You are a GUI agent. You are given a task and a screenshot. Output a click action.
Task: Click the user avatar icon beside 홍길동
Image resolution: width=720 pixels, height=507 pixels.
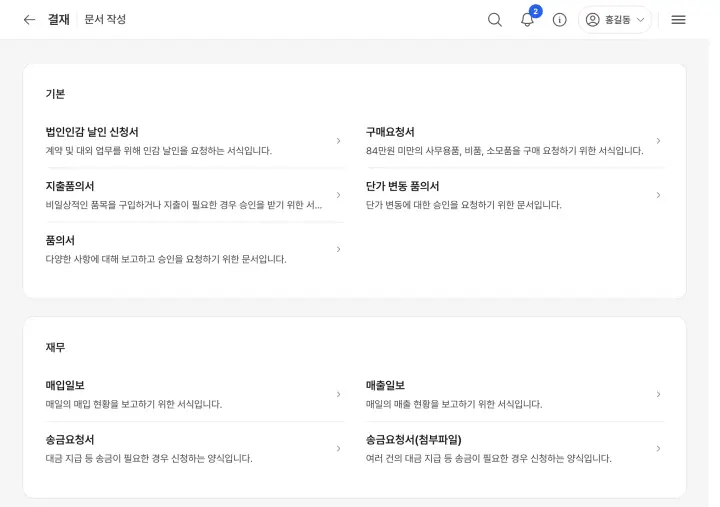[592, 20]
